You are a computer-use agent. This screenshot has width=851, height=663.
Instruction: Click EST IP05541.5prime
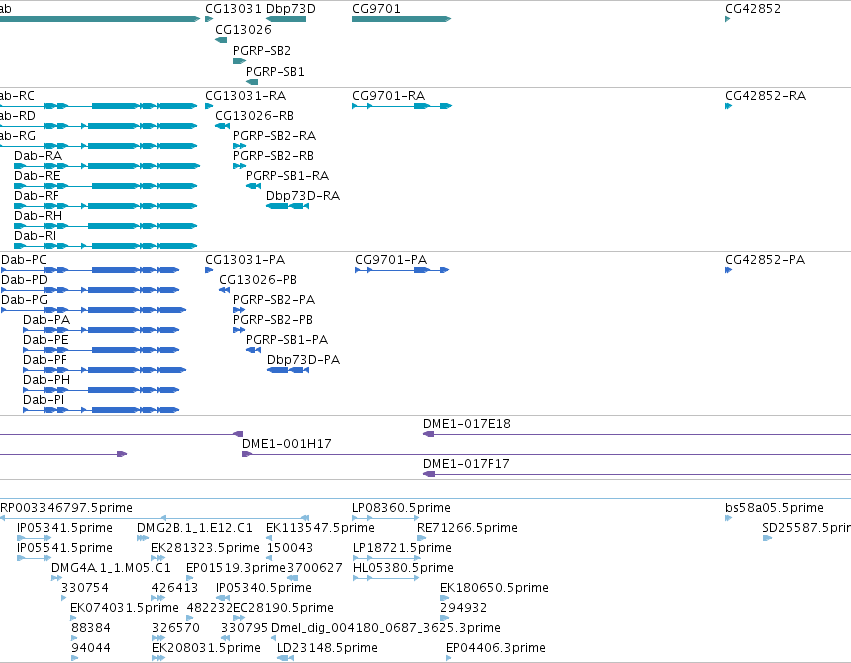pyautogui.click(x=65, y=548)
